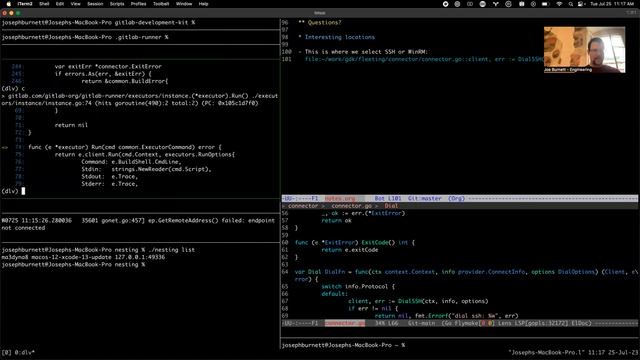This screenshot has width=640, height=360.
Task: Click the battery status icon
Action: tap(545, 4)
